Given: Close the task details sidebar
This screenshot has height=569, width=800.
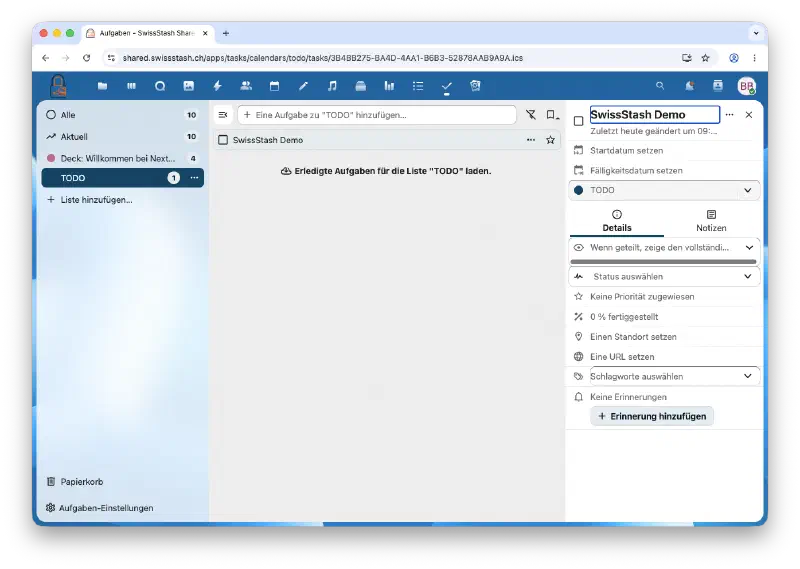Looking at the screenshot, I should pyautogui.click(x=749, y=115).
